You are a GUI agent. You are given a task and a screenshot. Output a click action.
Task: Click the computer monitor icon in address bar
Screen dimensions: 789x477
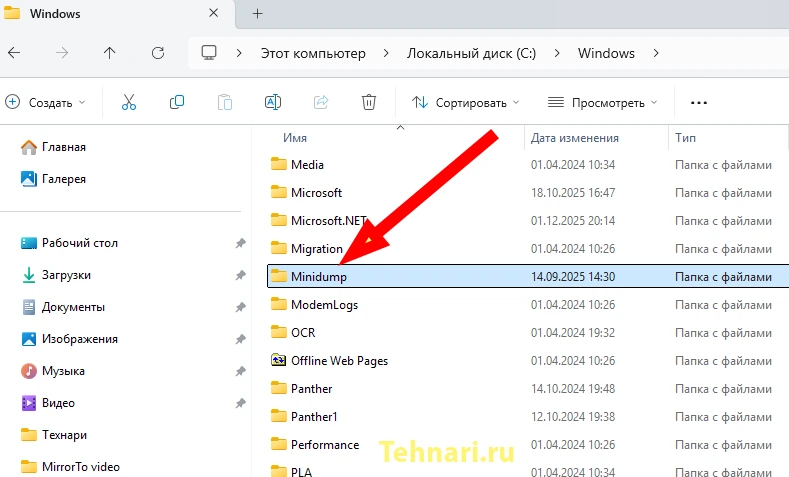point(209,53)
